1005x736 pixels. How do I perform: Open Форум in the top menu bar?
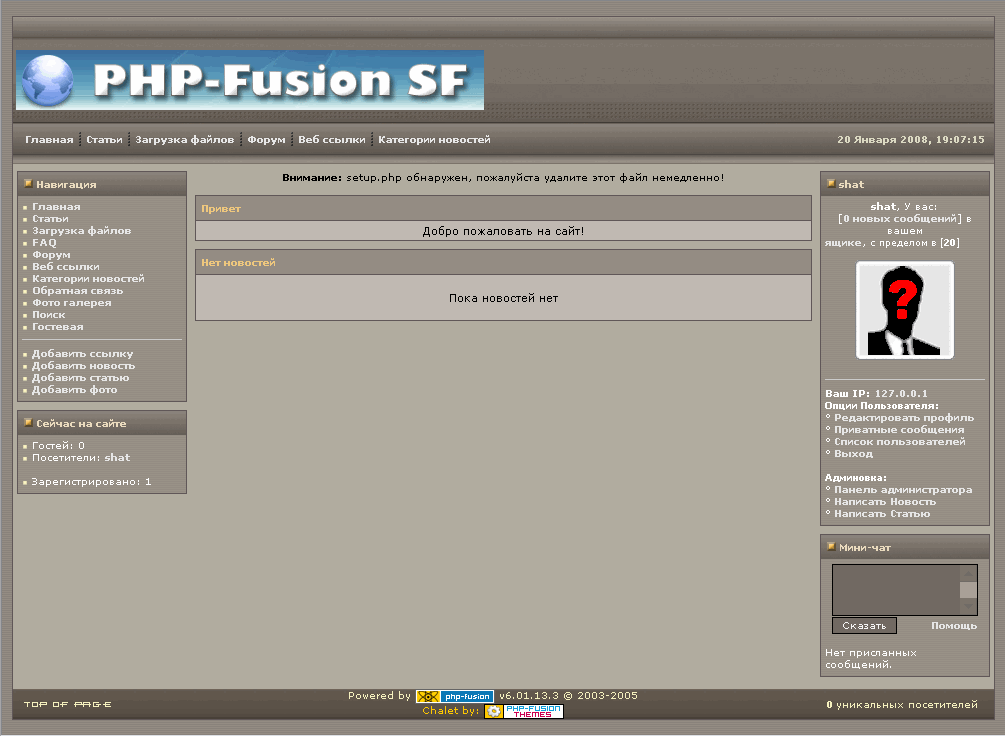pos(267,140)
